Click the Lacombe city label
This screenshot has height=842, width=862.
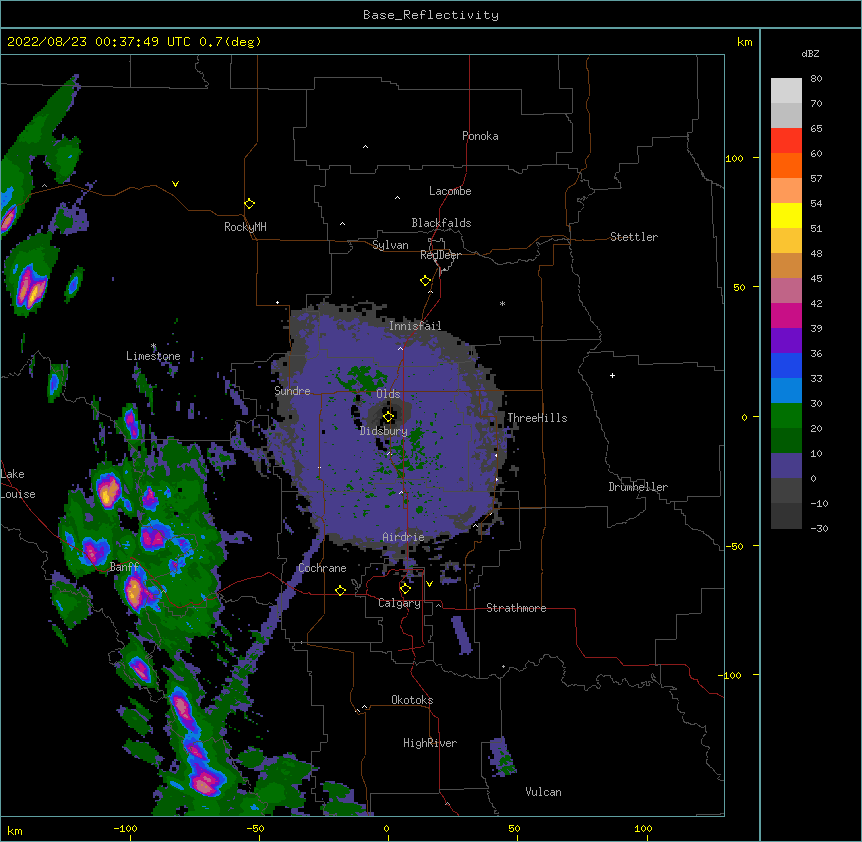coord(450,191)
